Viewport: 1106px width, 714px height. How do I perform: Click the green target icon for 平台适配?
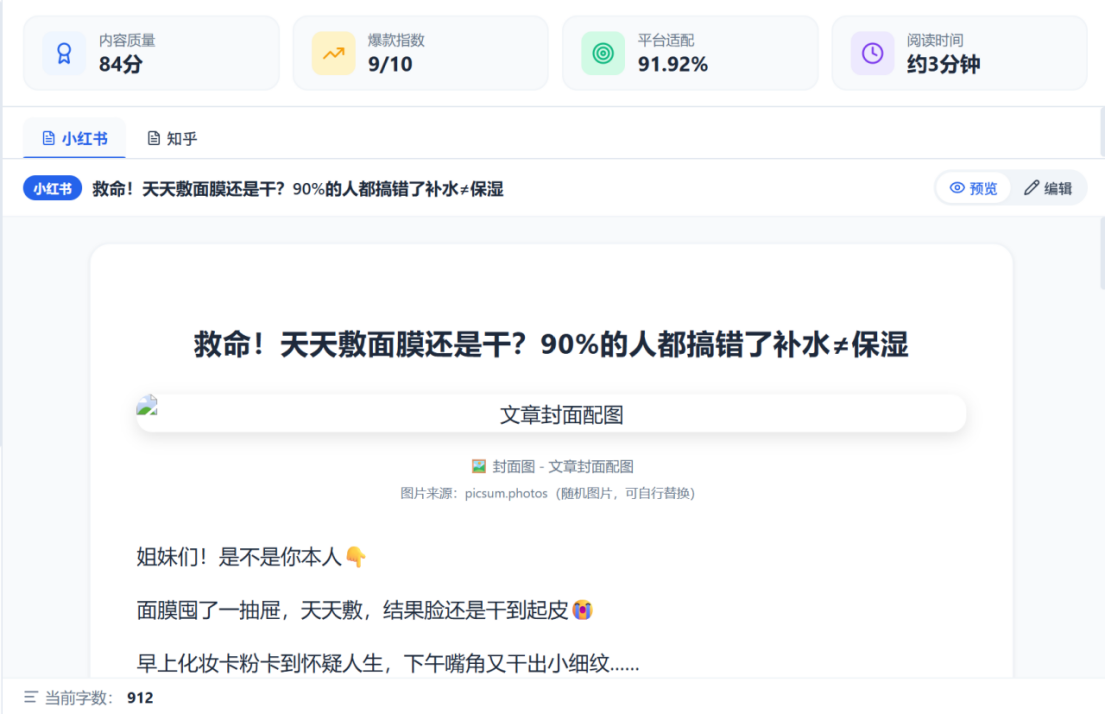(x=602, y=54)
